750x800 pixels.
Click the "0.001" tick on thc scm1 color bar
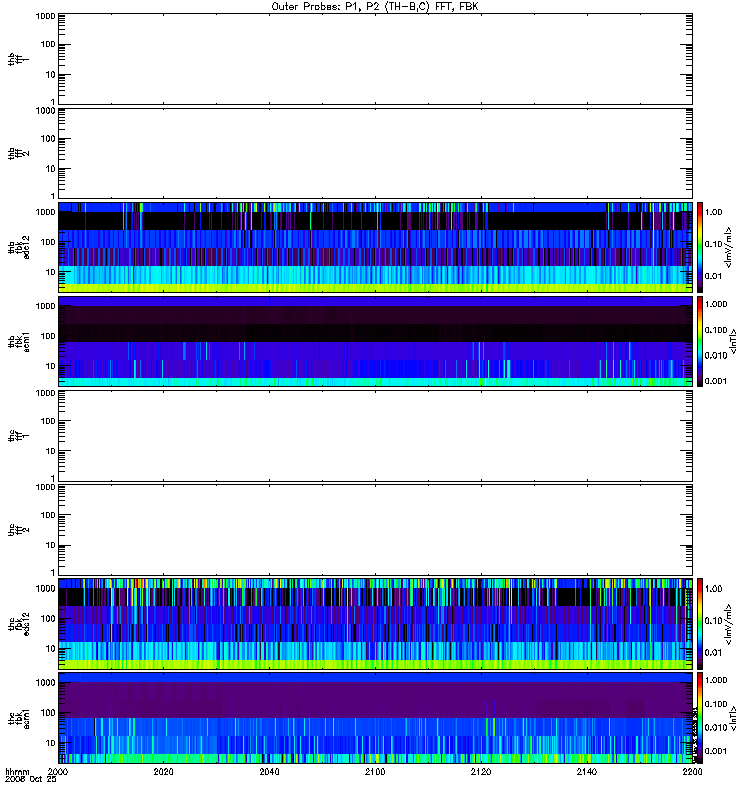tap(716, 751)
